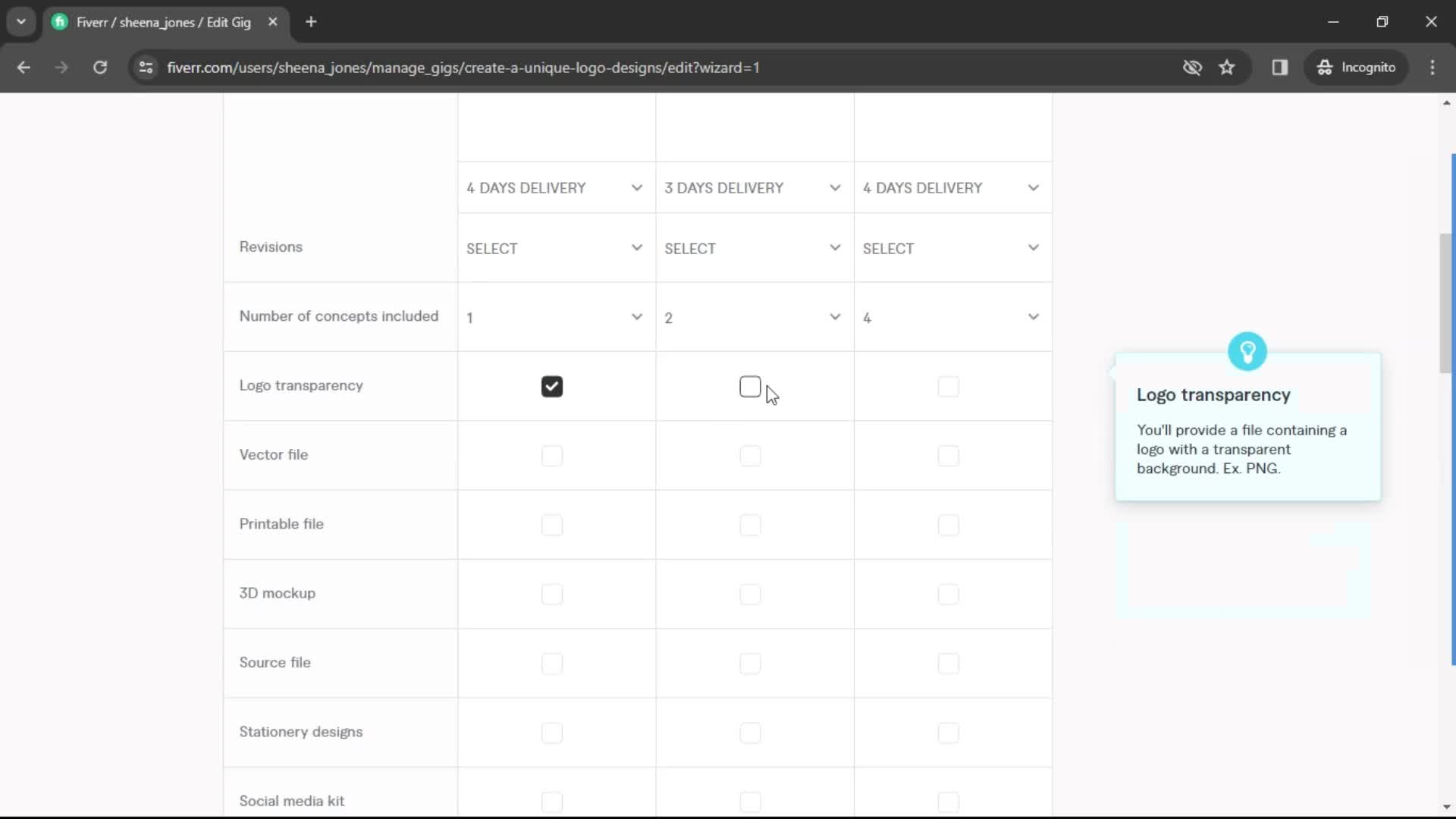
Task: Enable Source file checkbox for third package
Action: click(947, 662)
